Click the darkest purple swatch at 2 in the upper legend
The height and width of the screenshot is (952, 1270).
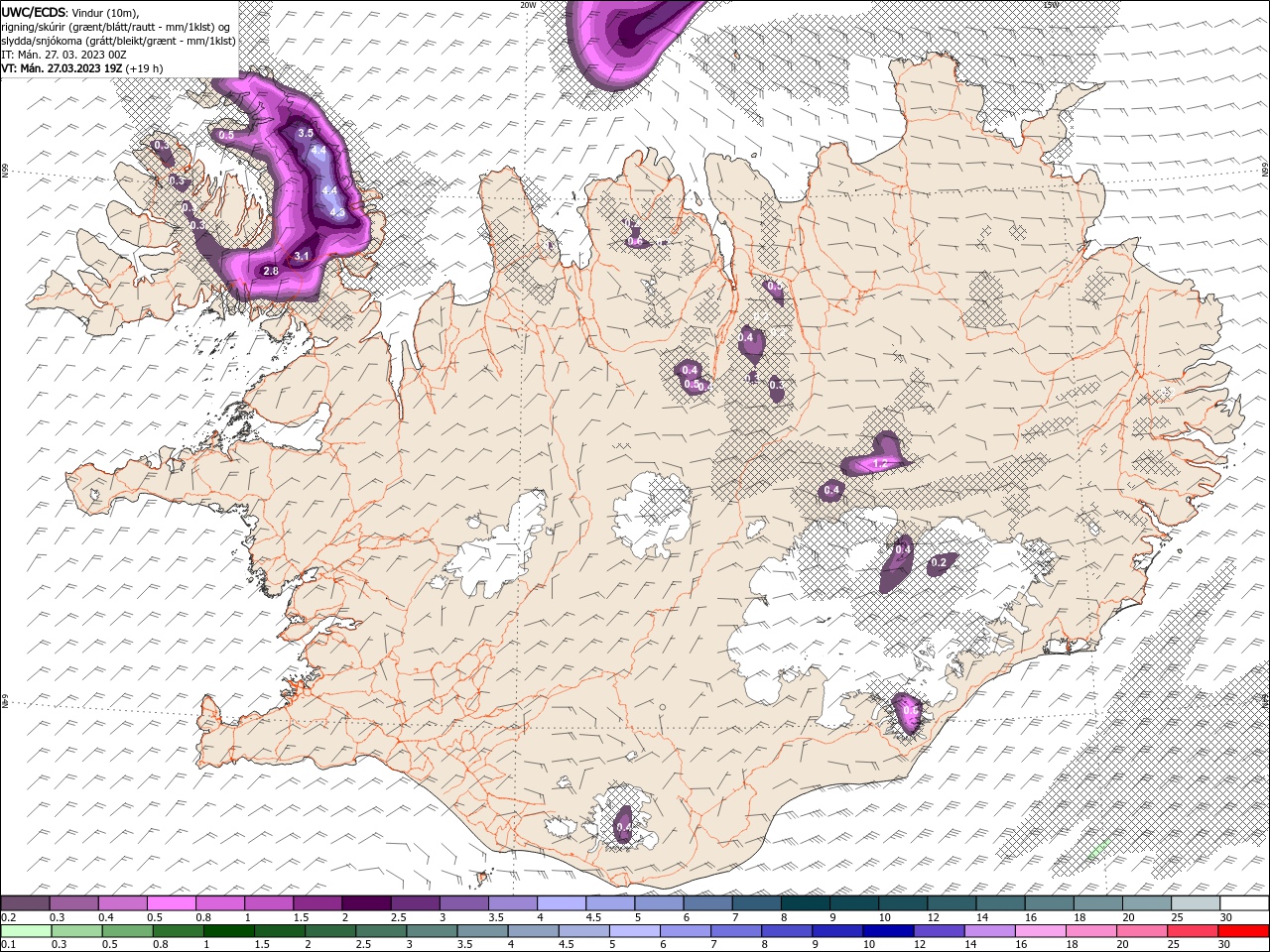[366, 903]
